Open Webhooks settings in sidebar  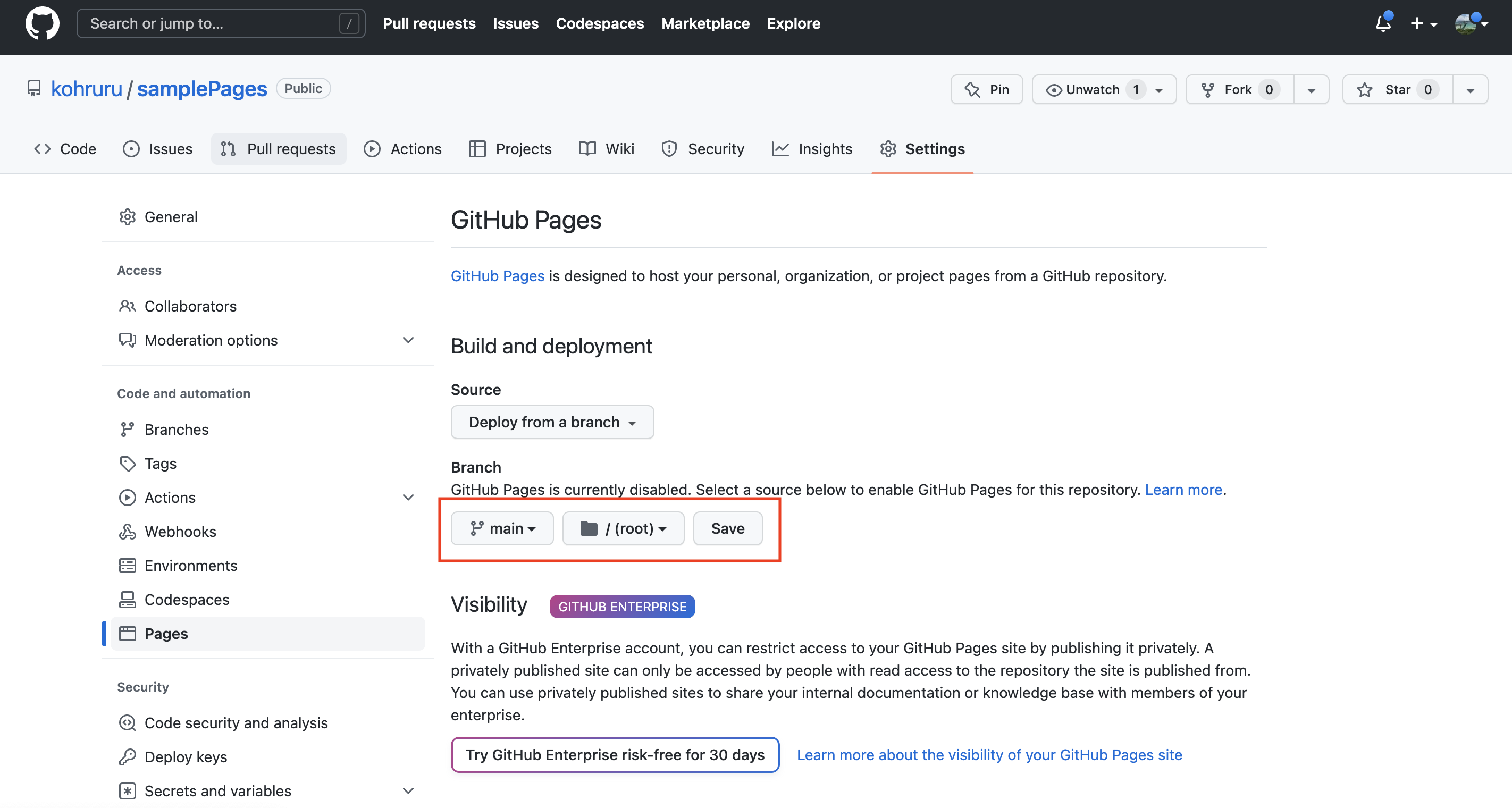tap(180, 531)
